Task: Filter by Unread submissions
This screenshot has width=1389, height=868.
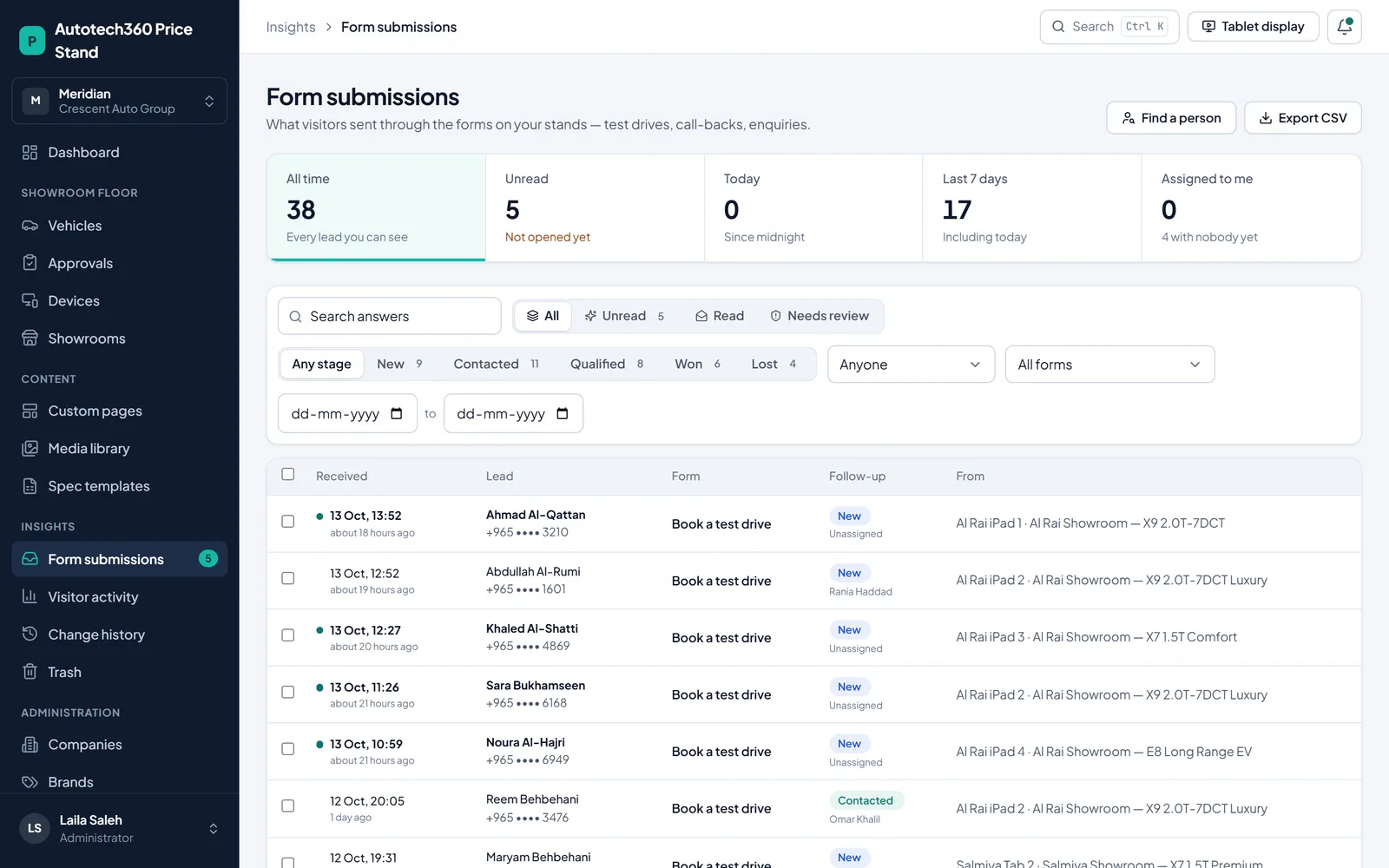Action: pos(624,316)
